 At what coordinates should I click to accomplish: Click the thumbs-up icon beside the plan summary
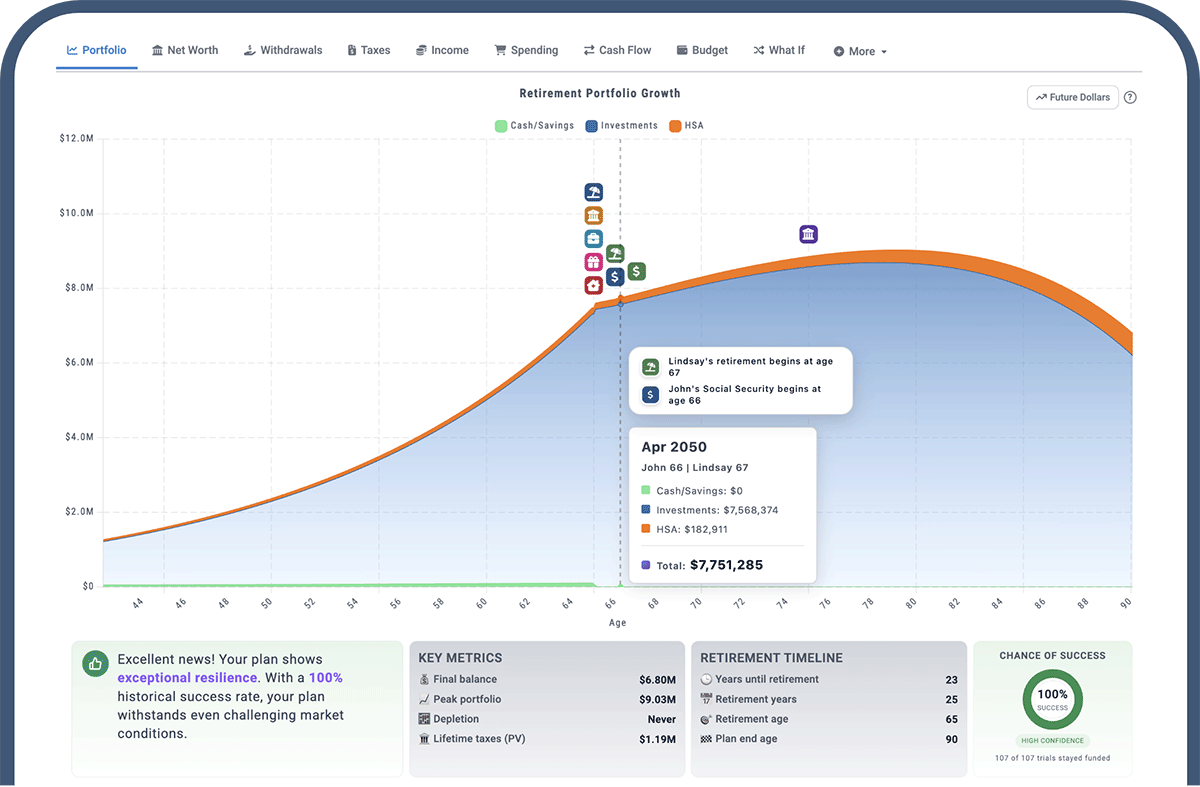[x=95, y=663]
